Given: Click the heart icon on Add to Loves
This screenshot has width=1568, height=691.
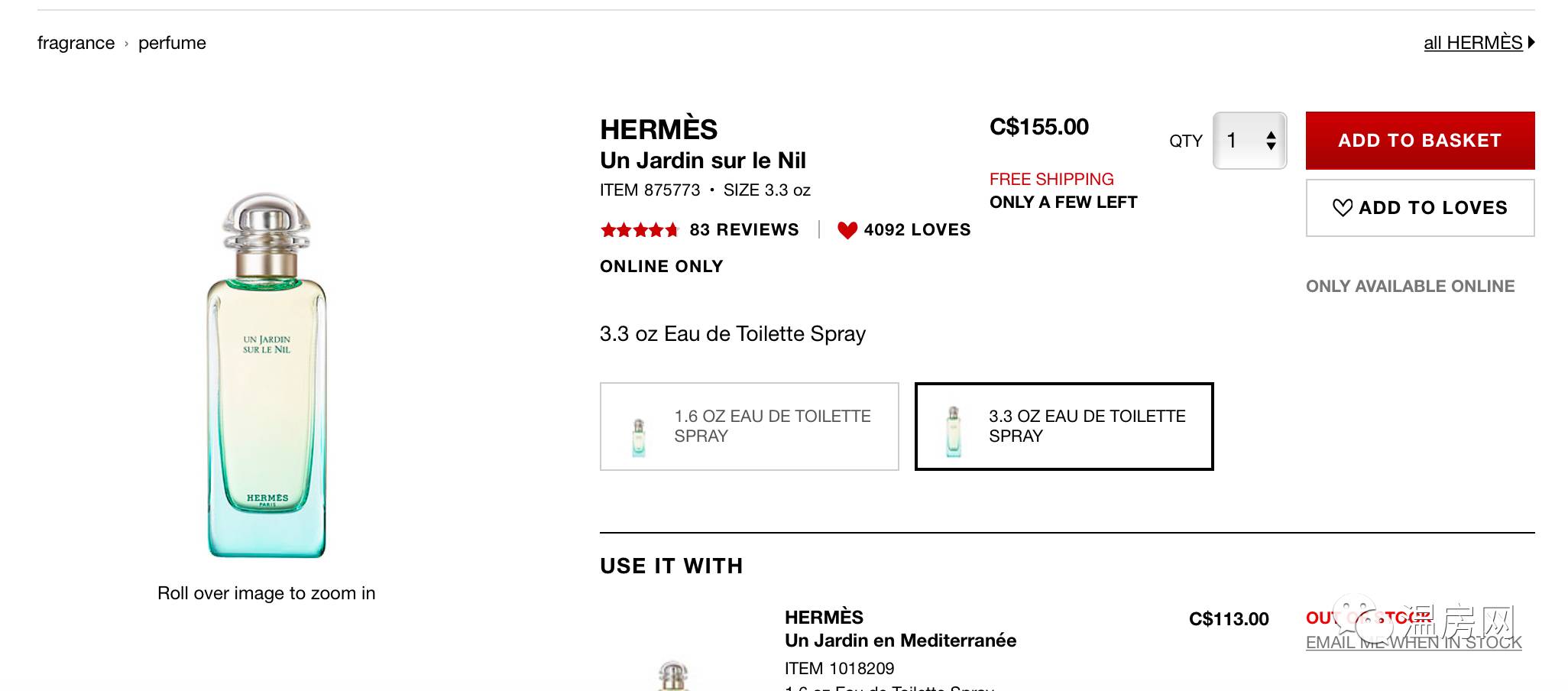Looking at the screenshot, I should (1342, 208).
